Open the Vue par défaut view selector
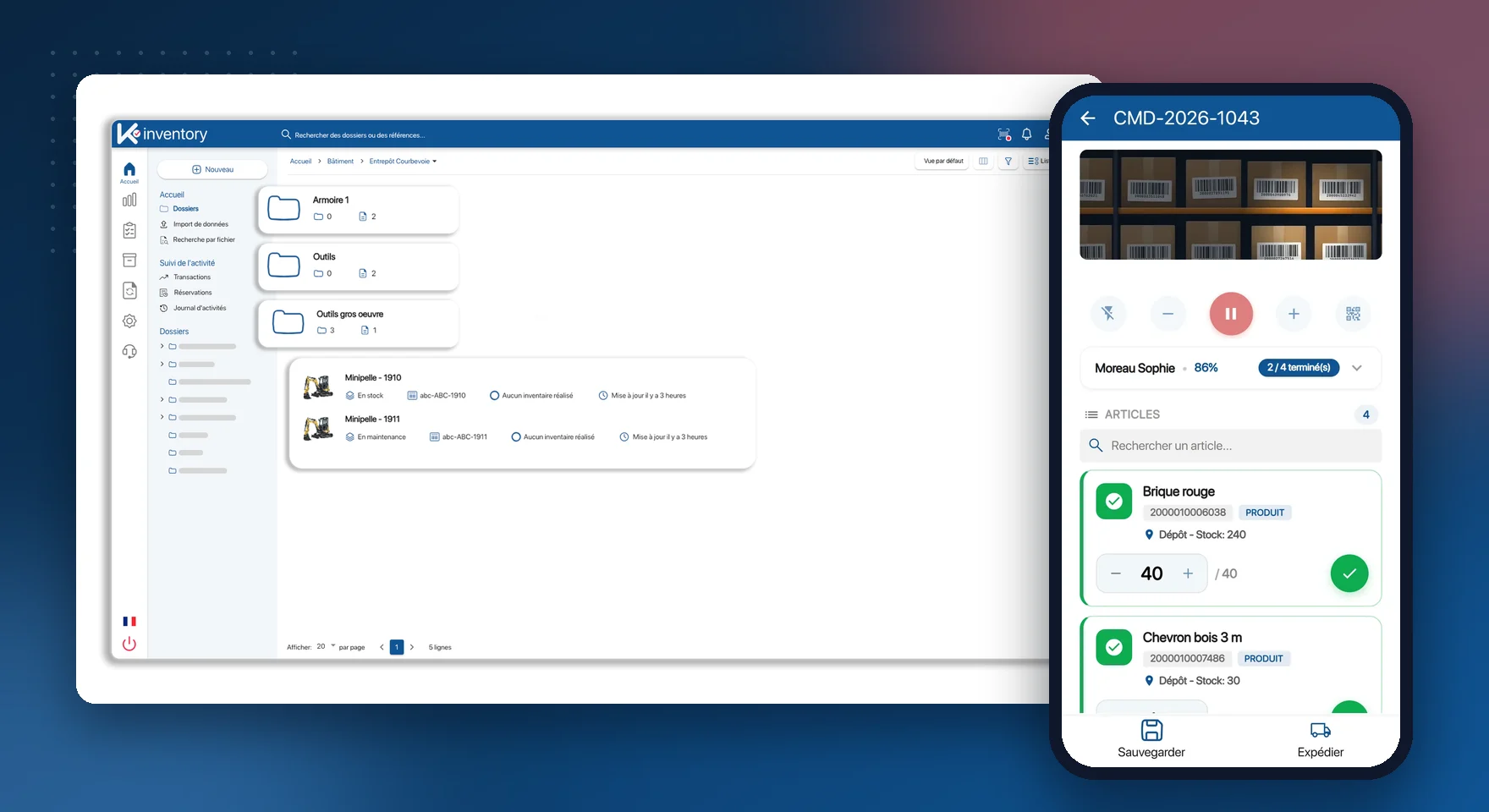Viewport: 1489px width, 812px height. click(943, 161)
